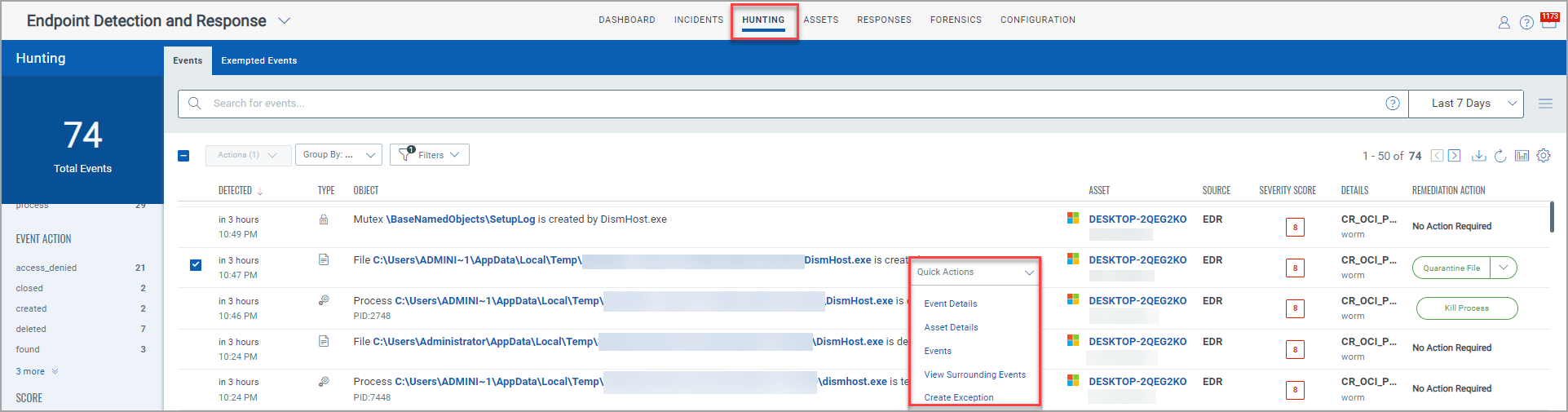Viewport: 1568px width, 412px height.
Task: Go to next page of results
Action: pos(1454,155)
